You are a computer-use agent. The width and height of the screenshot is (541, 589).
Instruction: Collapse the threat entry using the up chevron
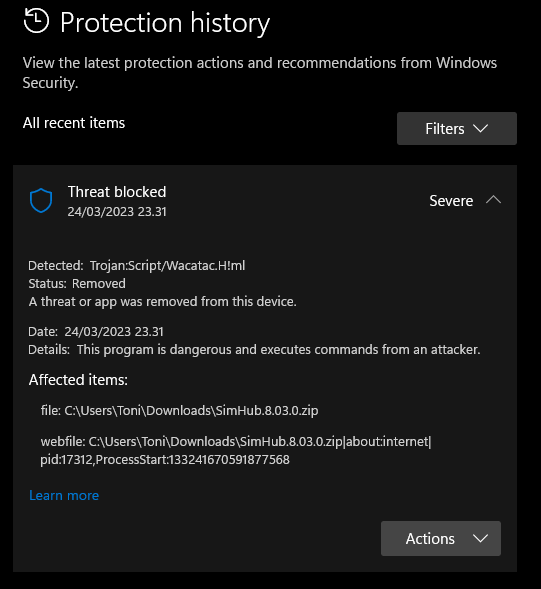(493, 199)
